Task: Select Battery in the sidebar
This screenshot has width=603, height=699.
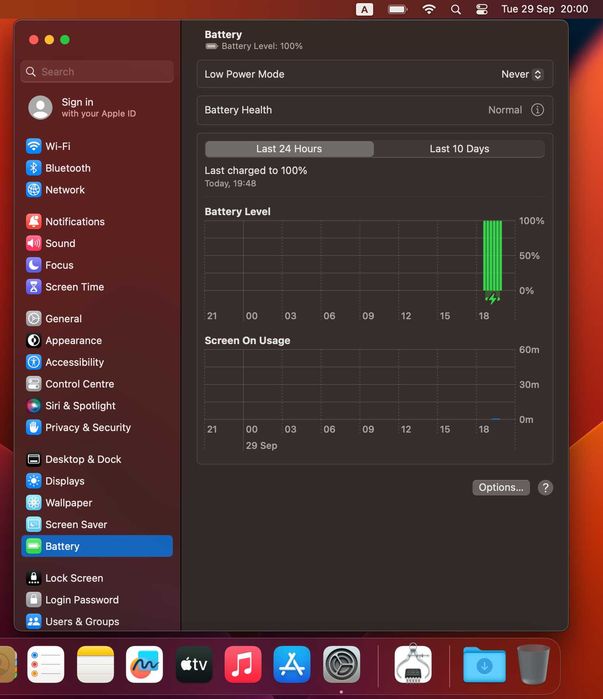Action: [x=97, y=546]
